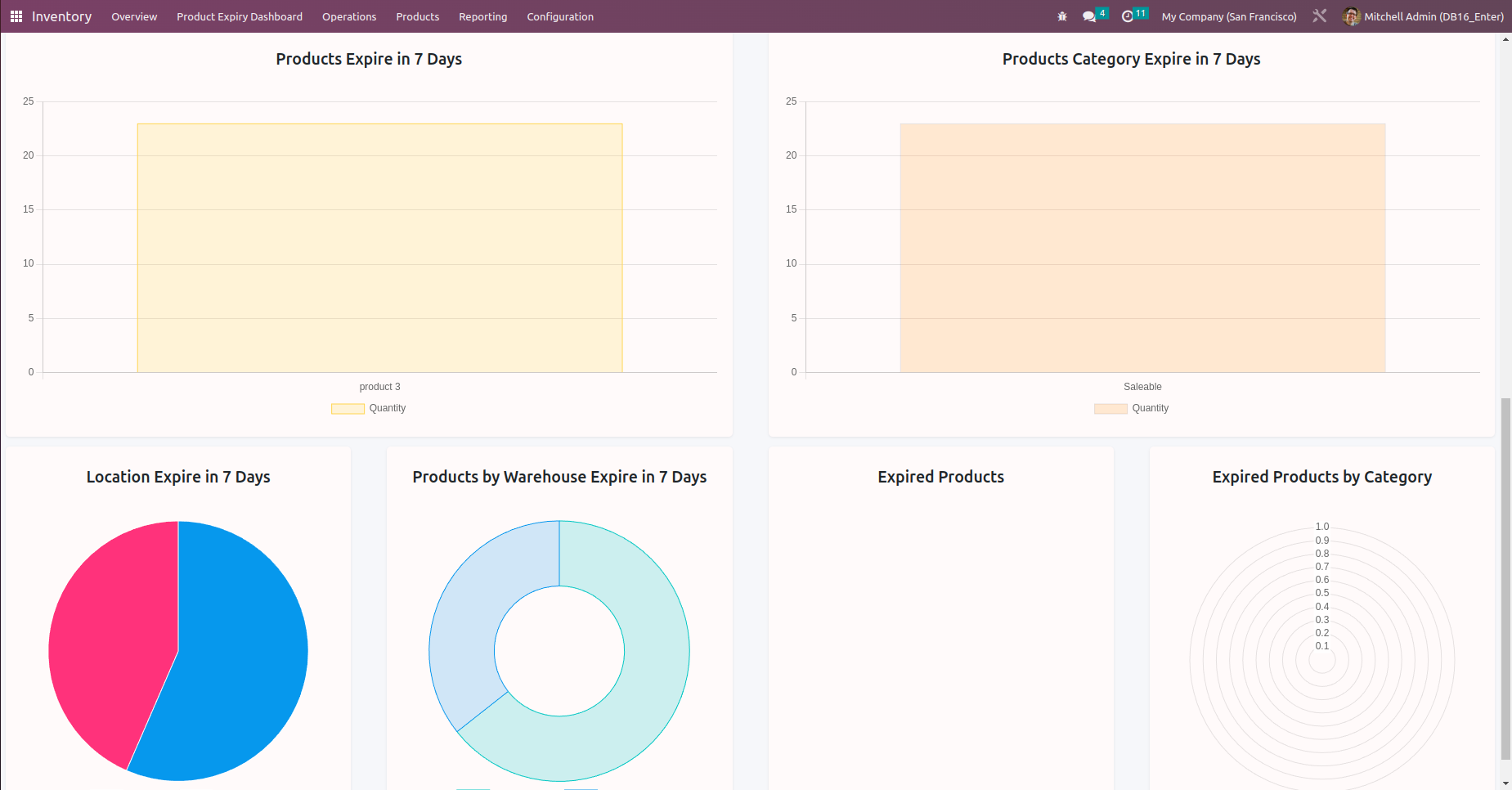Open the Overview menu item
This screenshot has height=790, width=1512.
134,16
